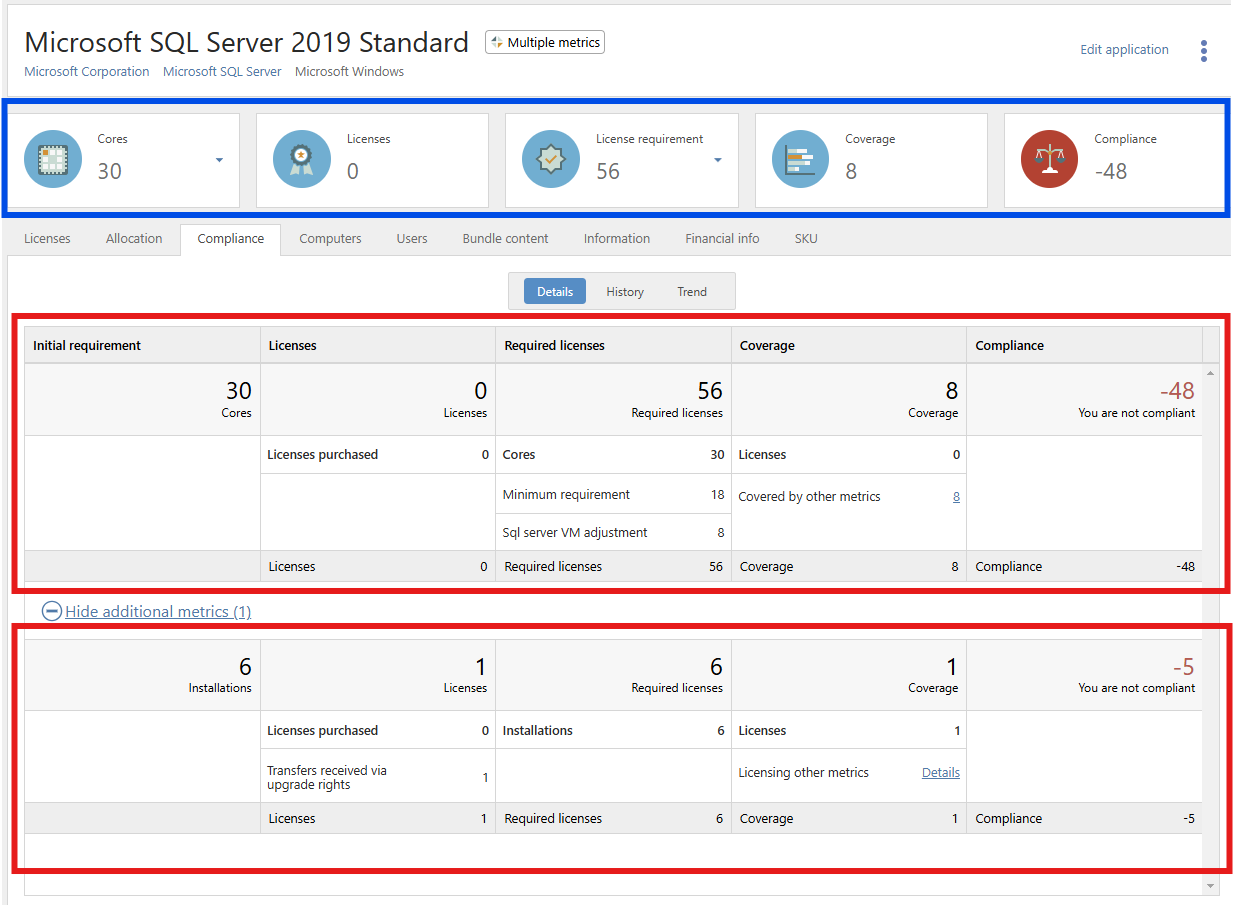Screen dimensions: 1233x905
Task: Click the Microsoft SQL Server 2019 Standard title
Action: click(x=246, y=42)
